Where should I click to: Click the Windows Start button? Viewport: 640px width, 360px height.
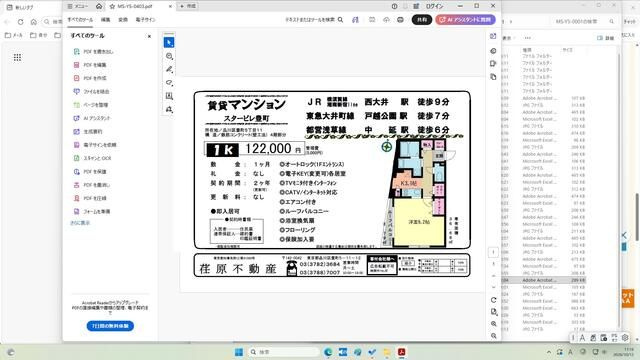coord(239,352)
